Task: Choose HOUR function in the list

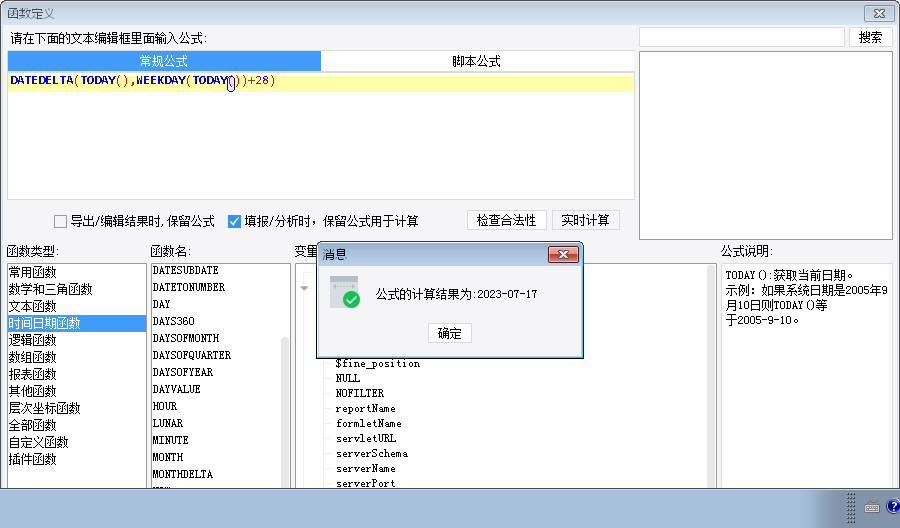Action: coord(165,406)
